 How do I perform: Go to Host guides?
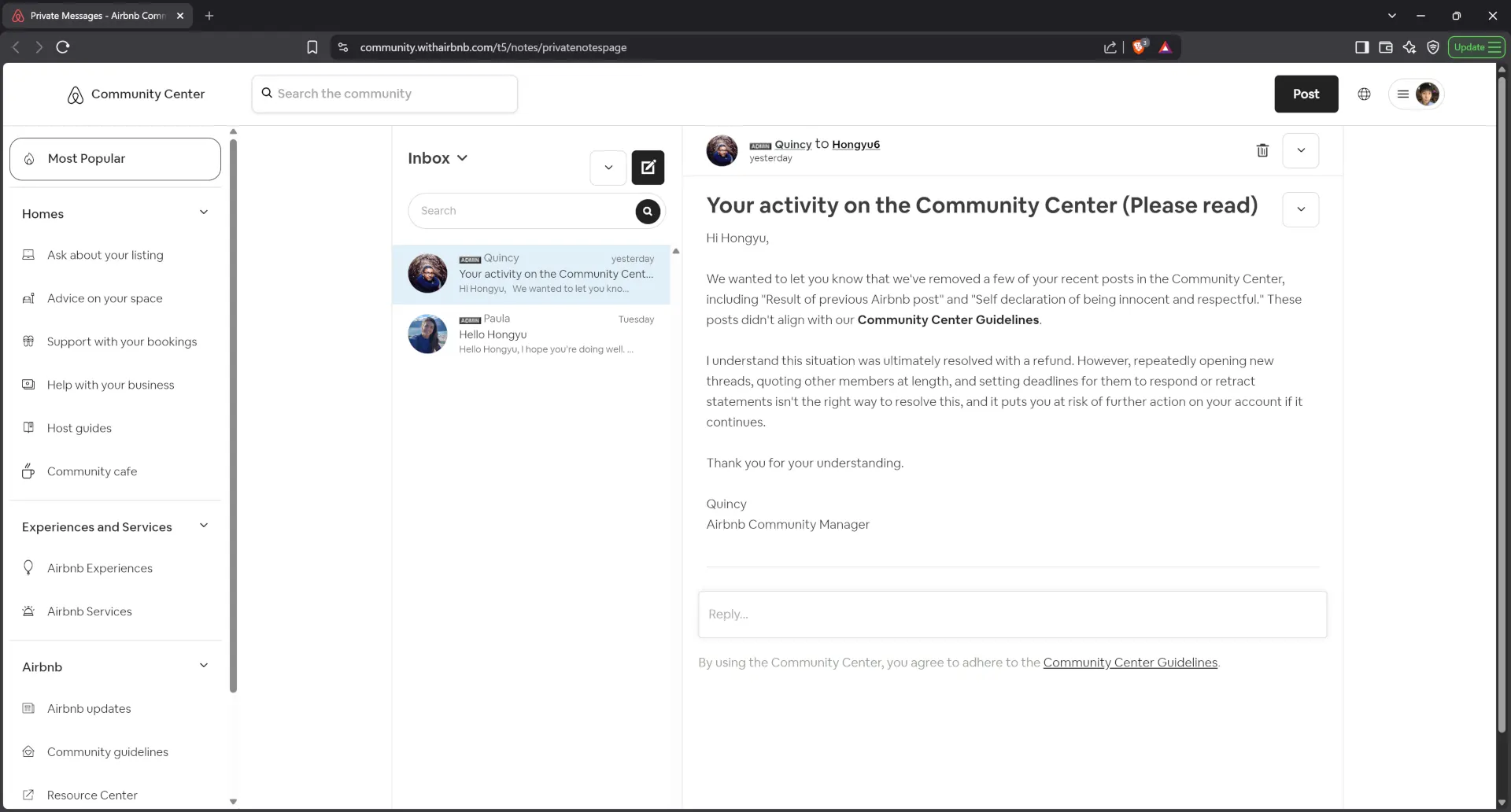[x=79, y=428]
